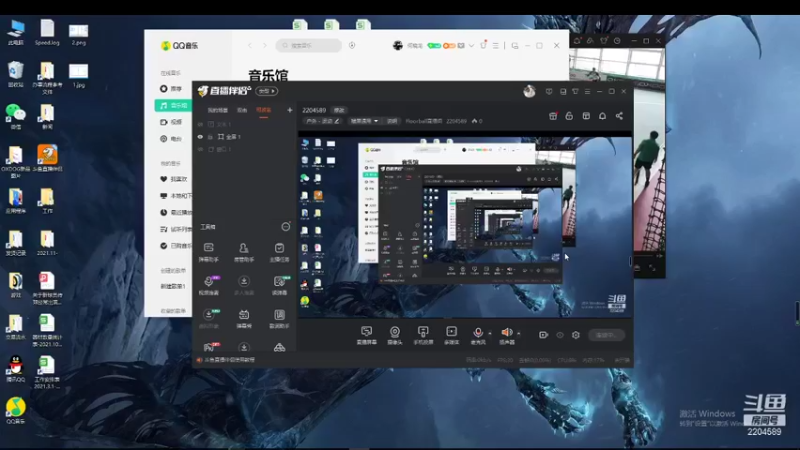Open the streamer tasks tool
This screenshot has width=800, height=450.
[x=279, y=252]
